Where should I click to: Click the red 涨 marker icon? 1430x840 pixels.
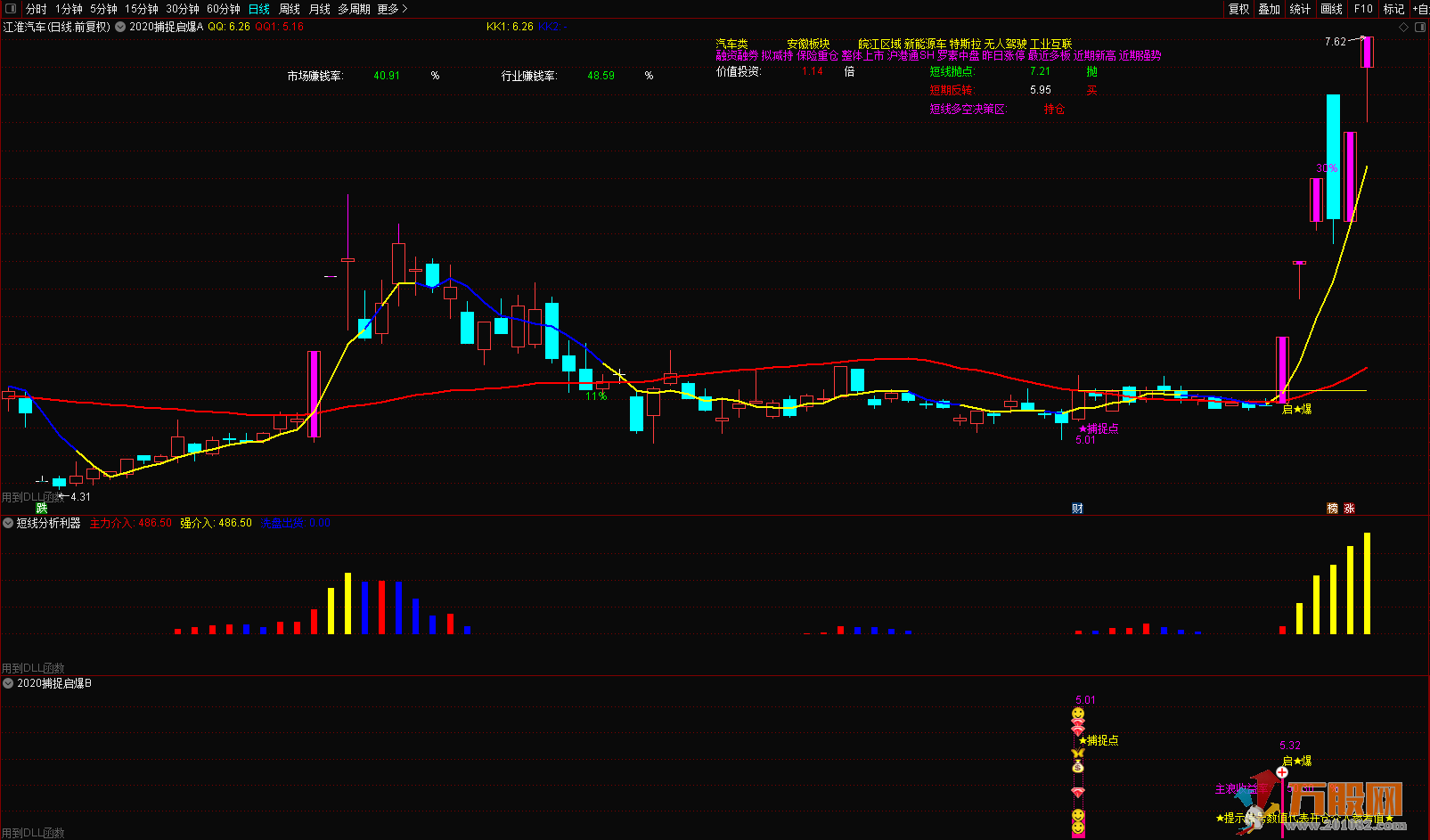click(x=1349, y=508)
